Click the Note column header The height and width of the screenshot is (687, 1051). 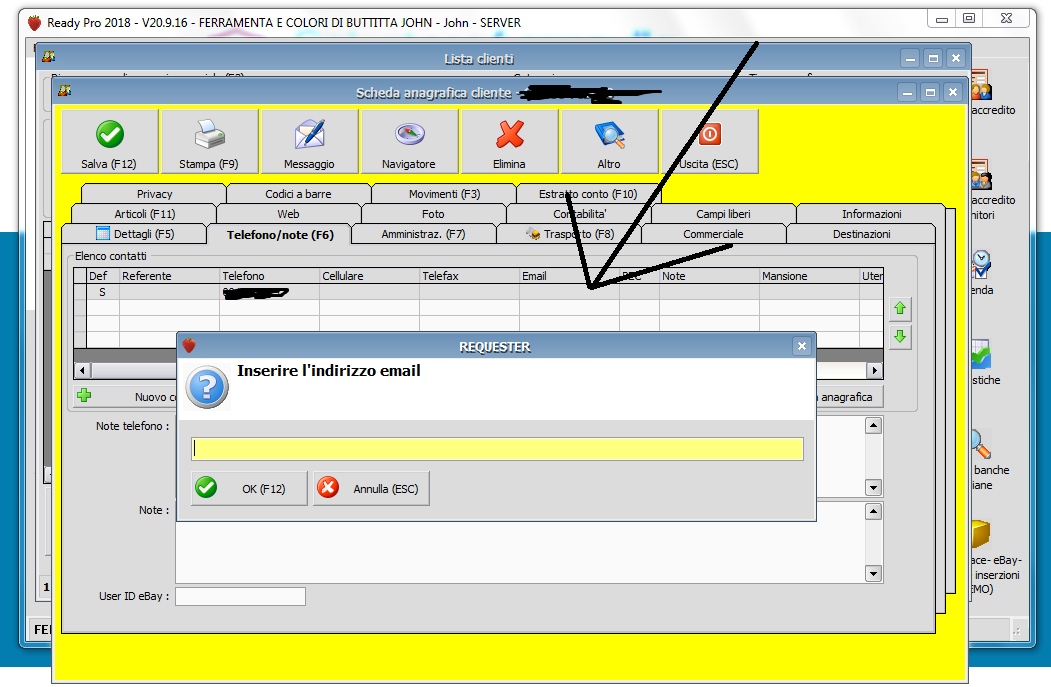(709, 275)
